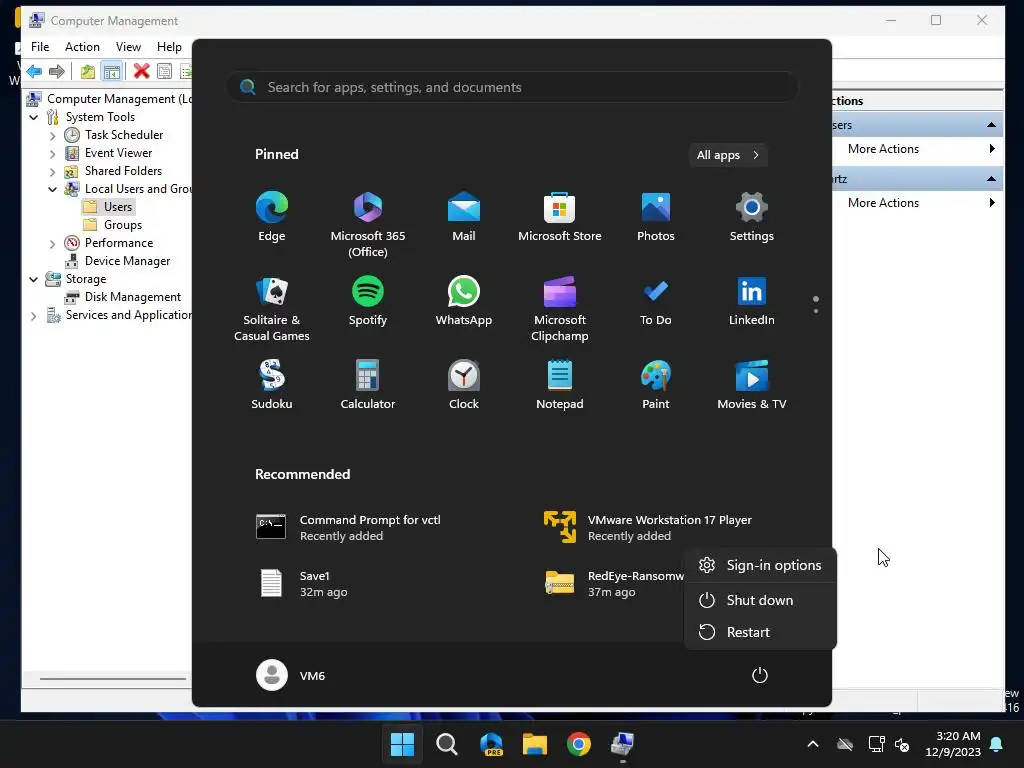Click the Back arrow in Computer Management toolbar

coord(34,71)
